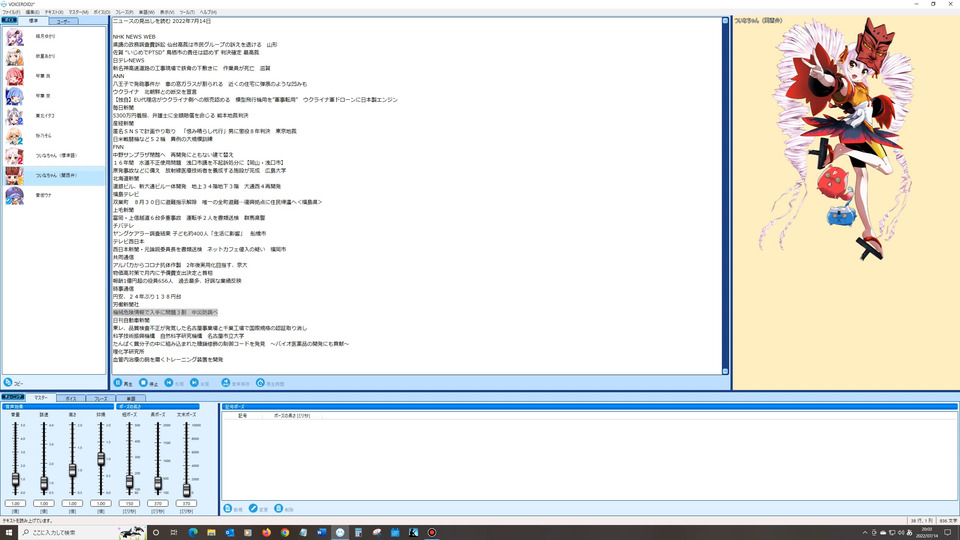Click the 文末ポーズ slider handle

tap(187, 489)
